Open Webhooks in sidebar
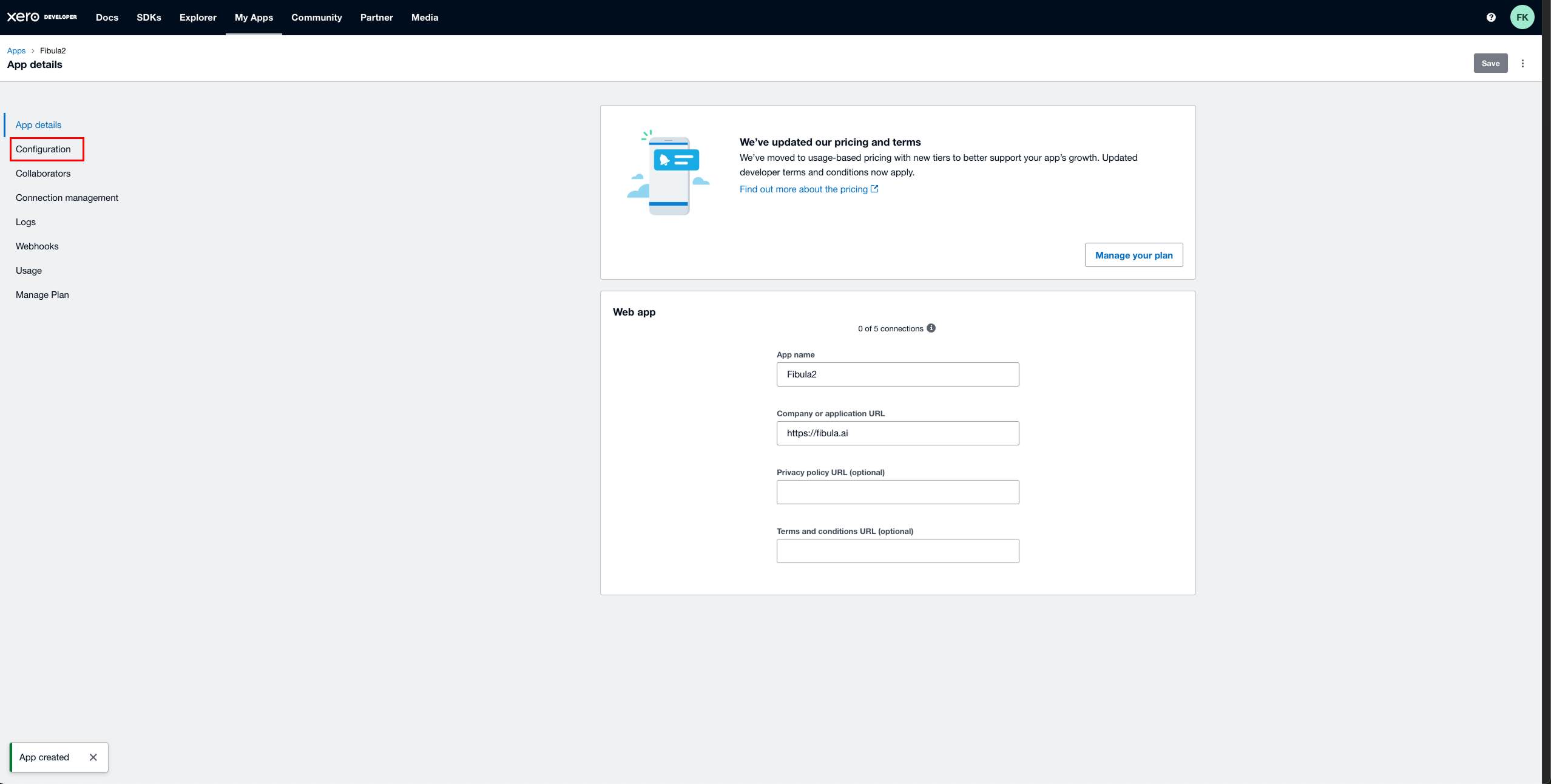Image resolution: width=1551 pixels, height=784 pixels. [x=37, y=246]
